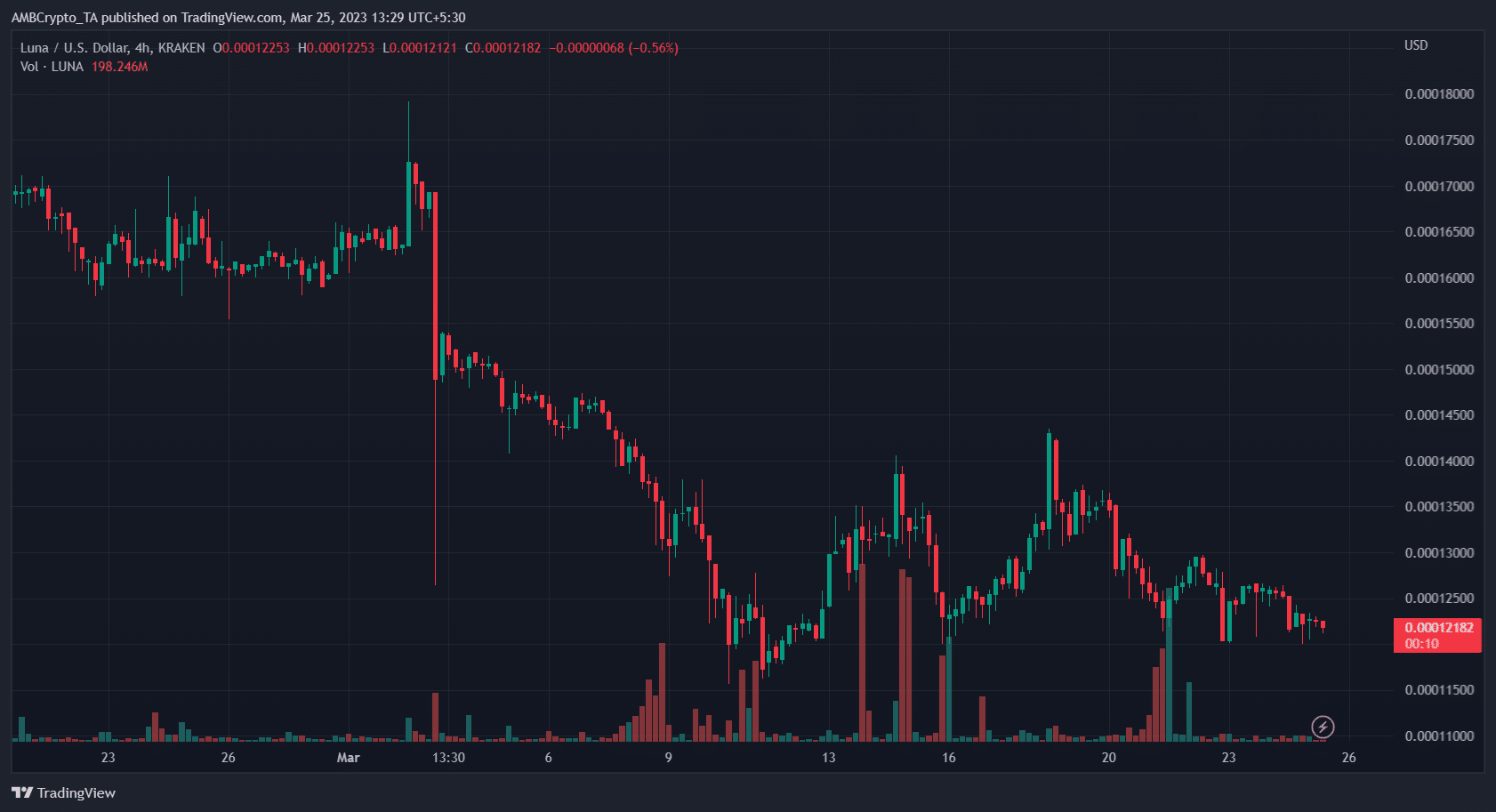Click the 0.00014500 price axis label
This screenshot has height=812, width=1496.
[x=1439, y=415]
